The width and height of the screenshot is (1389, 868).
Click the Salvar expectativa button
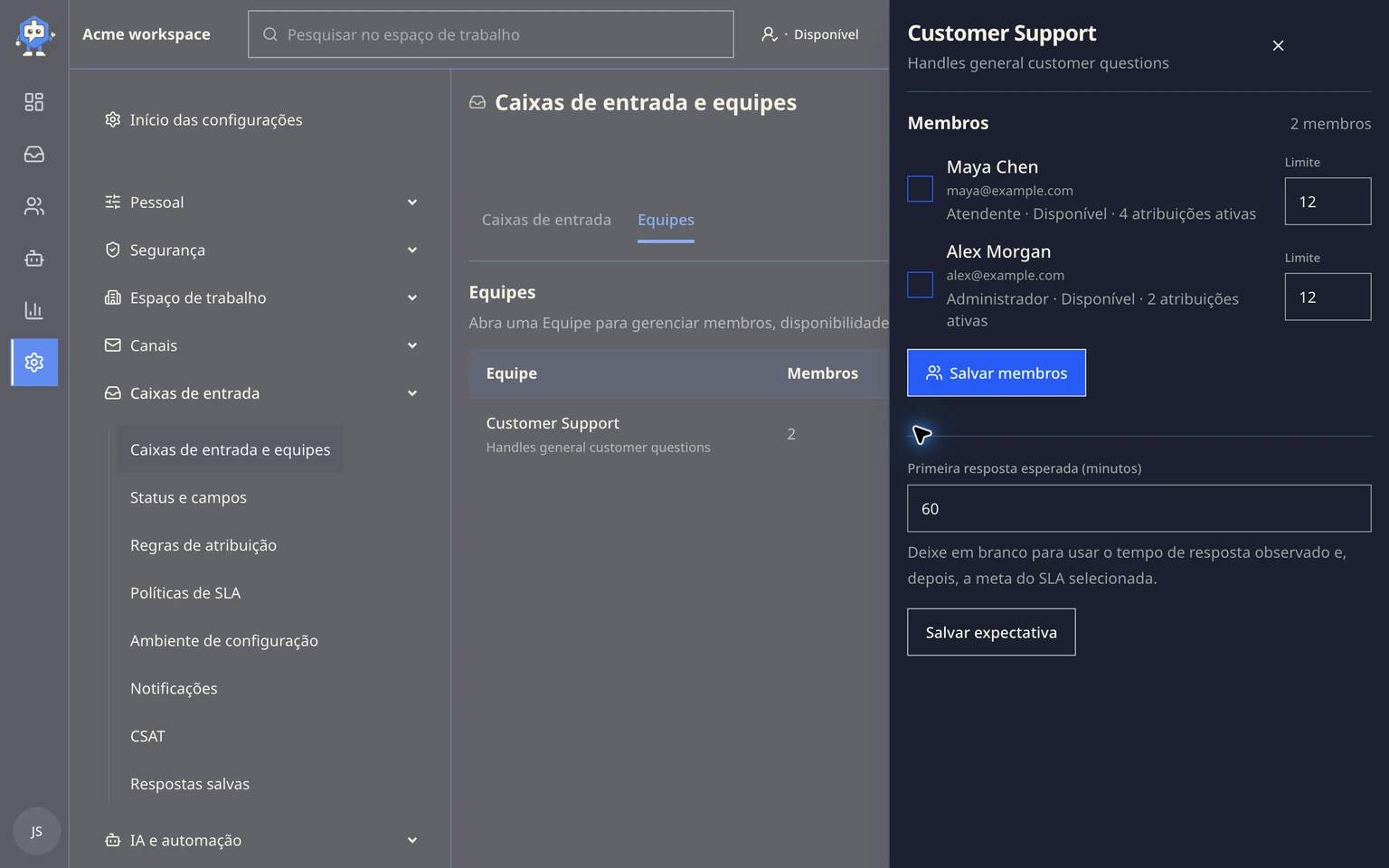tap(991, 632)
